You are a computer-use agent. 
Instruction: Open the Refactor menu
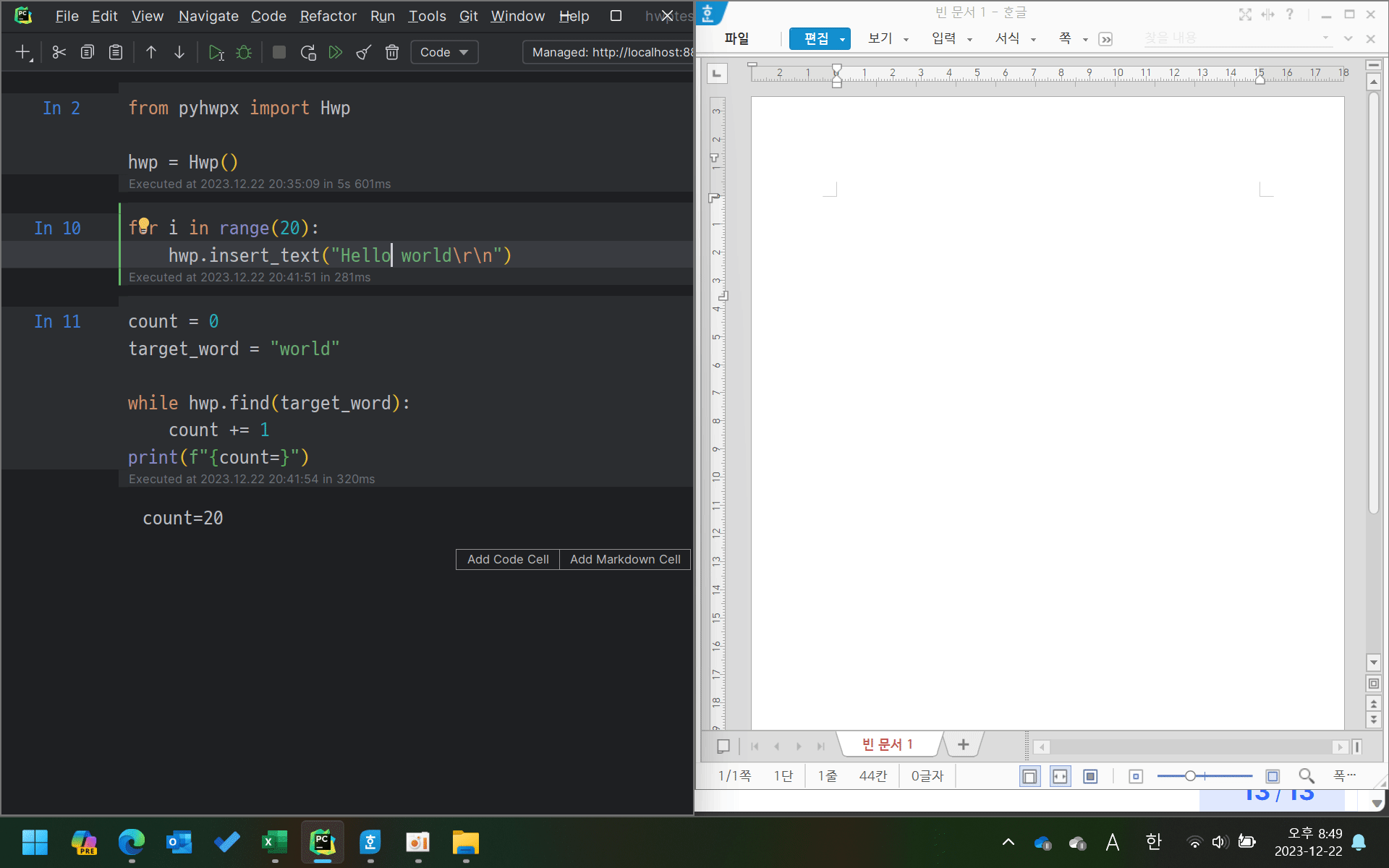pyautogui.click(x=328, y=16)
